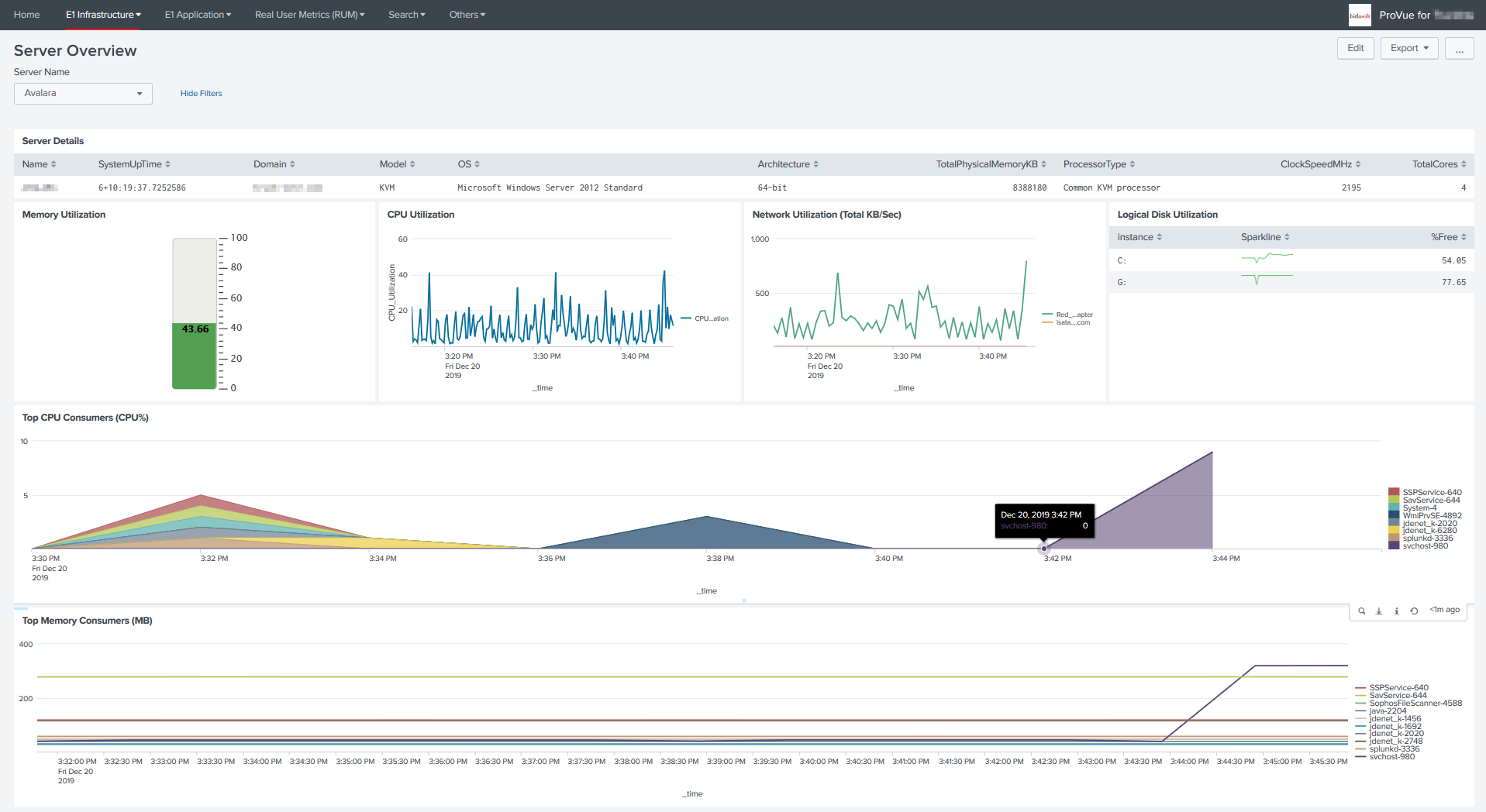Image resolution: width=1486 pixels, height=812 pixels.
Task: Click WmiPrvSE-4892 color swatch in CPU legend
Action: click(1394, 515)
